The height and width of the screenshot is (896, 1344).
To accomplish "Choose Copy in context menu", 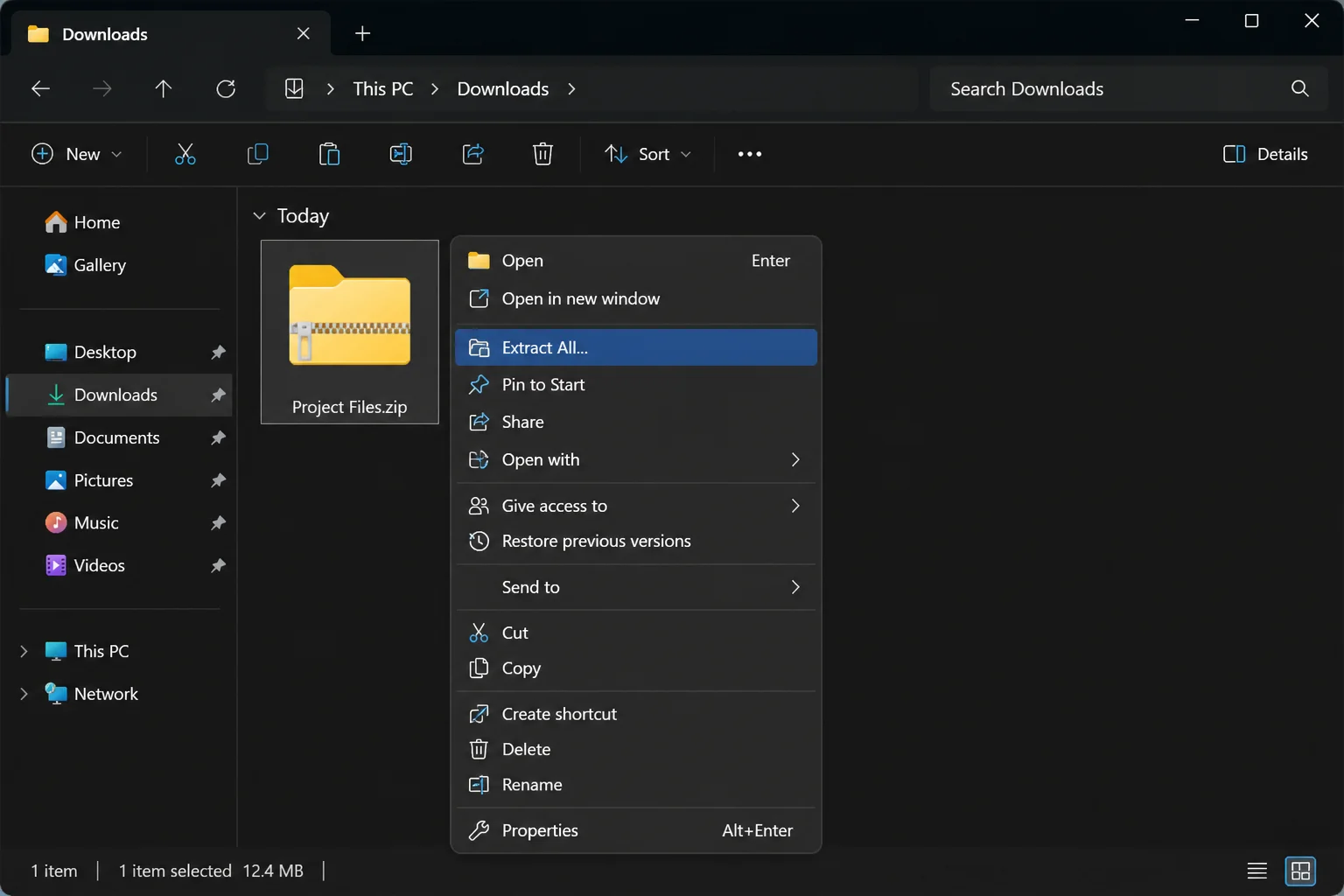I will click(x=636, y=668).
